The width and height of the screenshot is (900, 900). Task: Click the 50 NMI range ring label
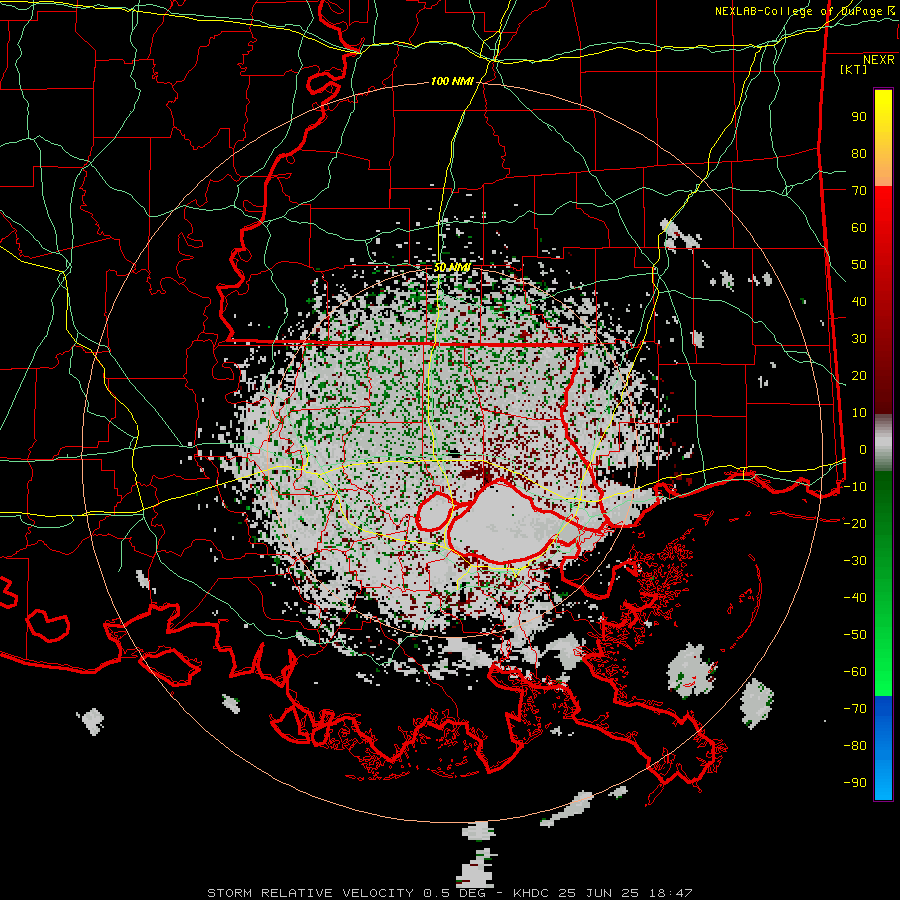pyautogui.click(x=452, y=267)
